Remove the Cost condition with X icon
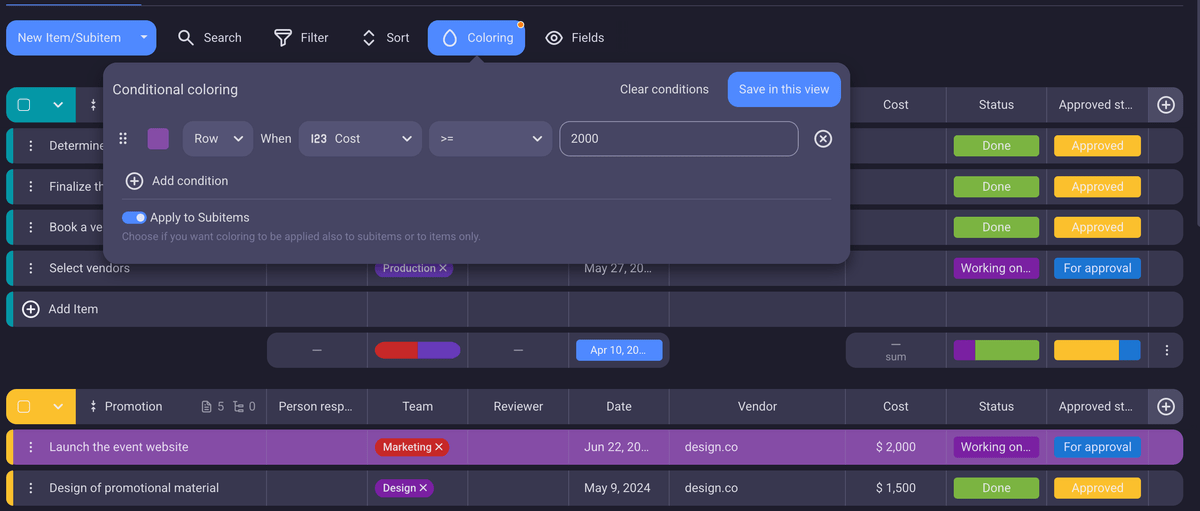This screenshot has height=511, width=1200. tap(823, 139)
